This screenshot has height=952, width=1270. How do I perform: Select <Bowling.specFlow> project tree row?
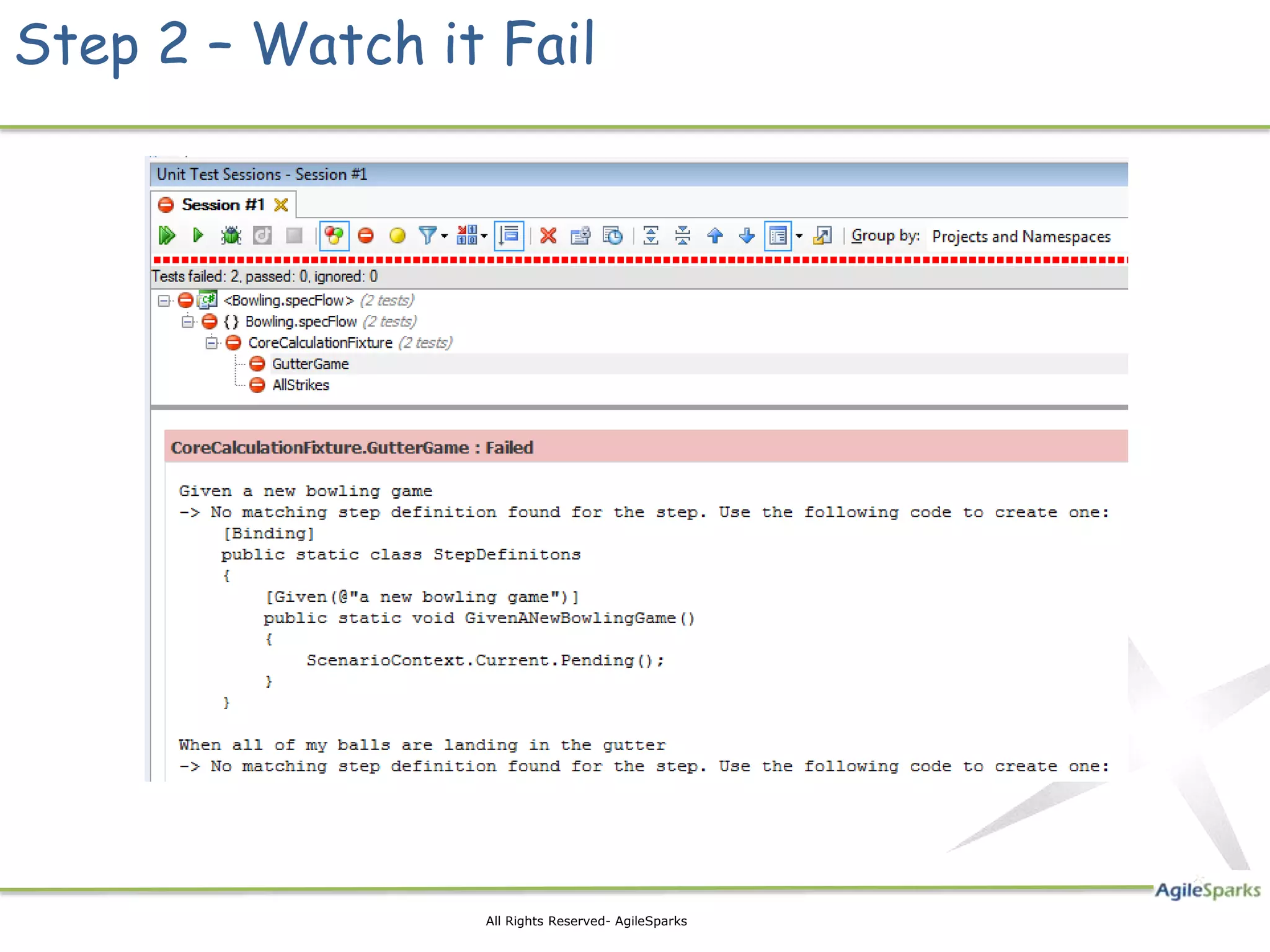(x=319, y=301)
